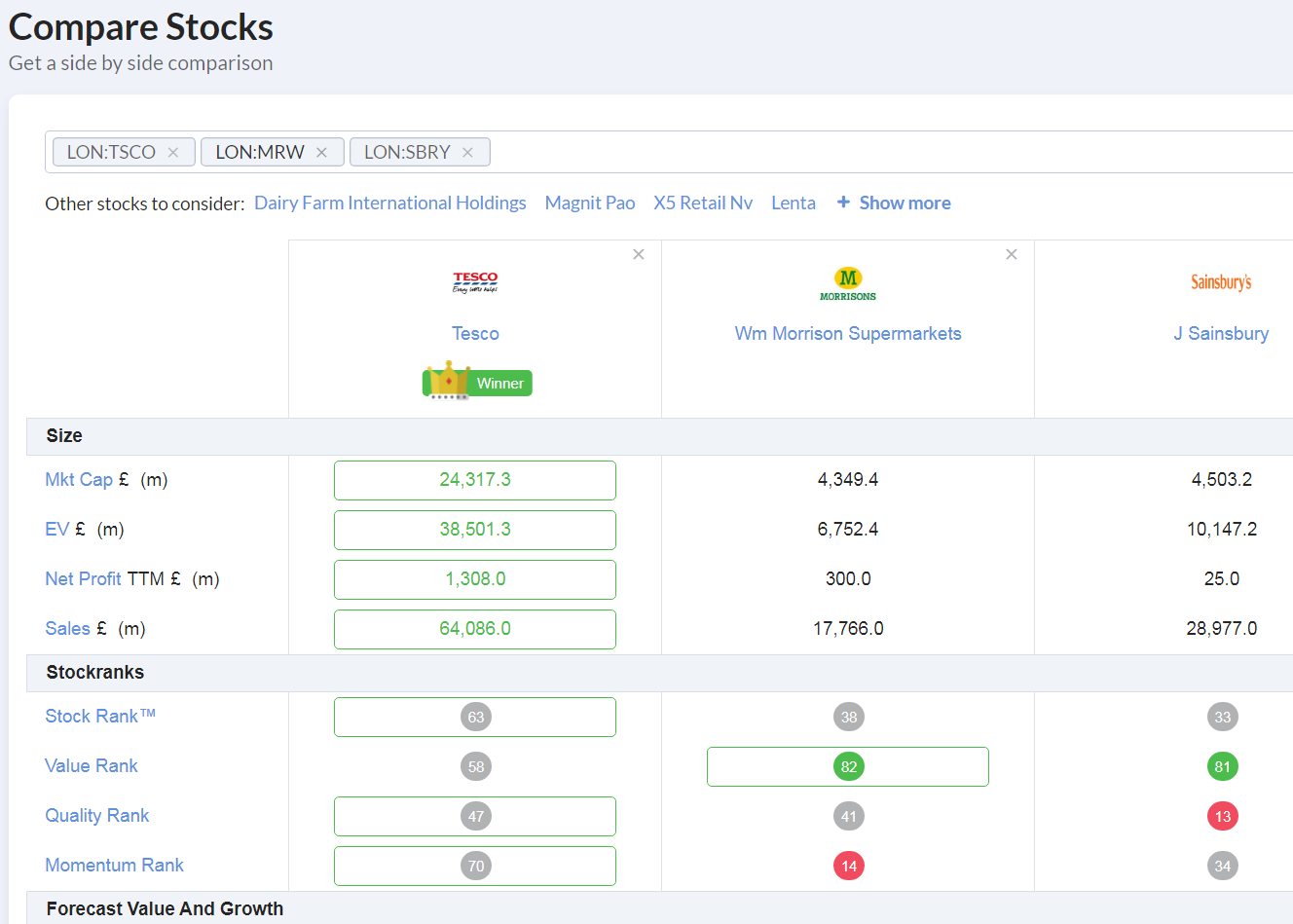The height and width of the screenshot is (924, 1293).
Task: Click Sainsbury EV value 10,147.2
Action: (1222, 530)
